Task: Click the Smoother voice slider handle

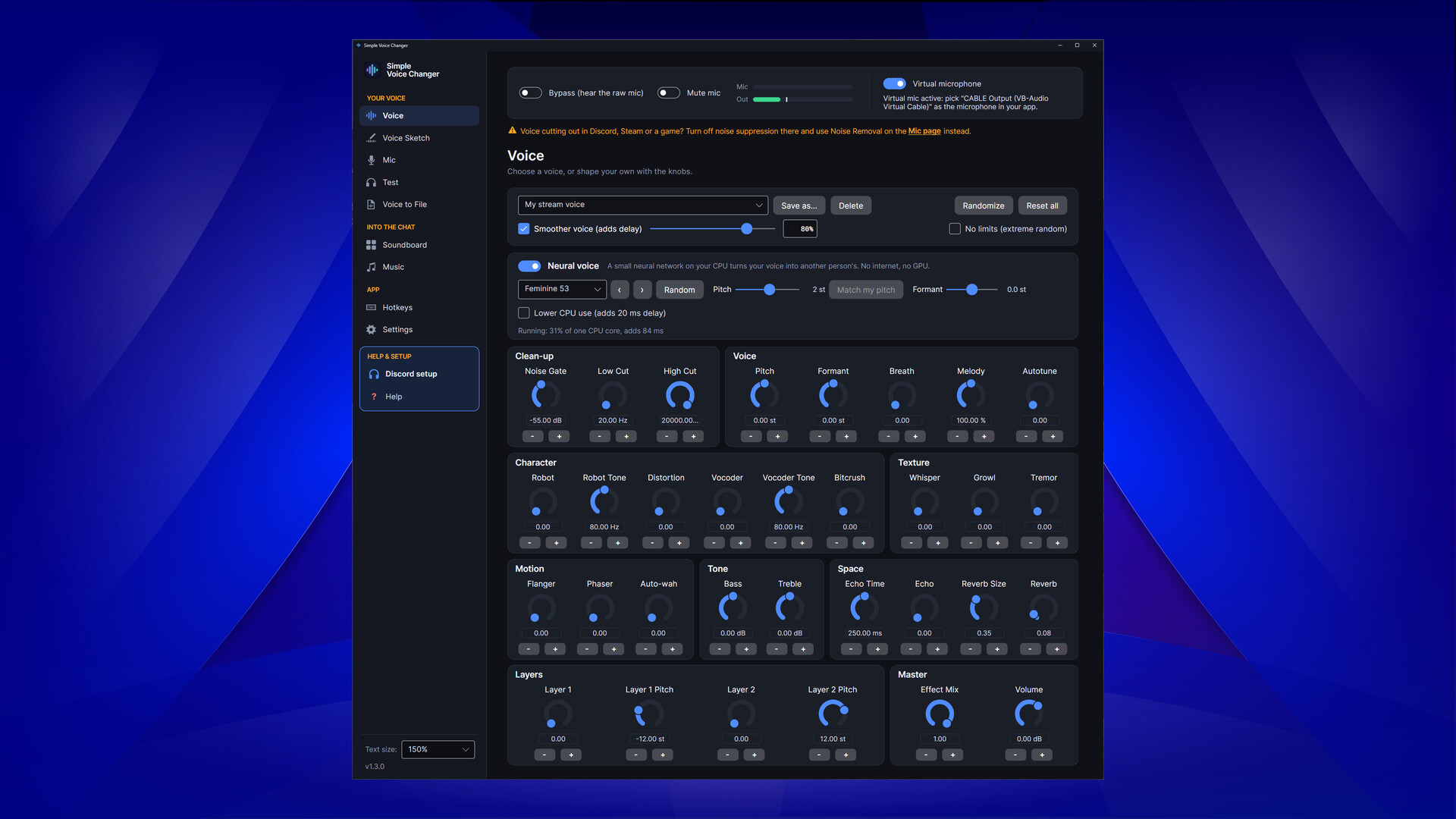Action: (x=747, y=228)
